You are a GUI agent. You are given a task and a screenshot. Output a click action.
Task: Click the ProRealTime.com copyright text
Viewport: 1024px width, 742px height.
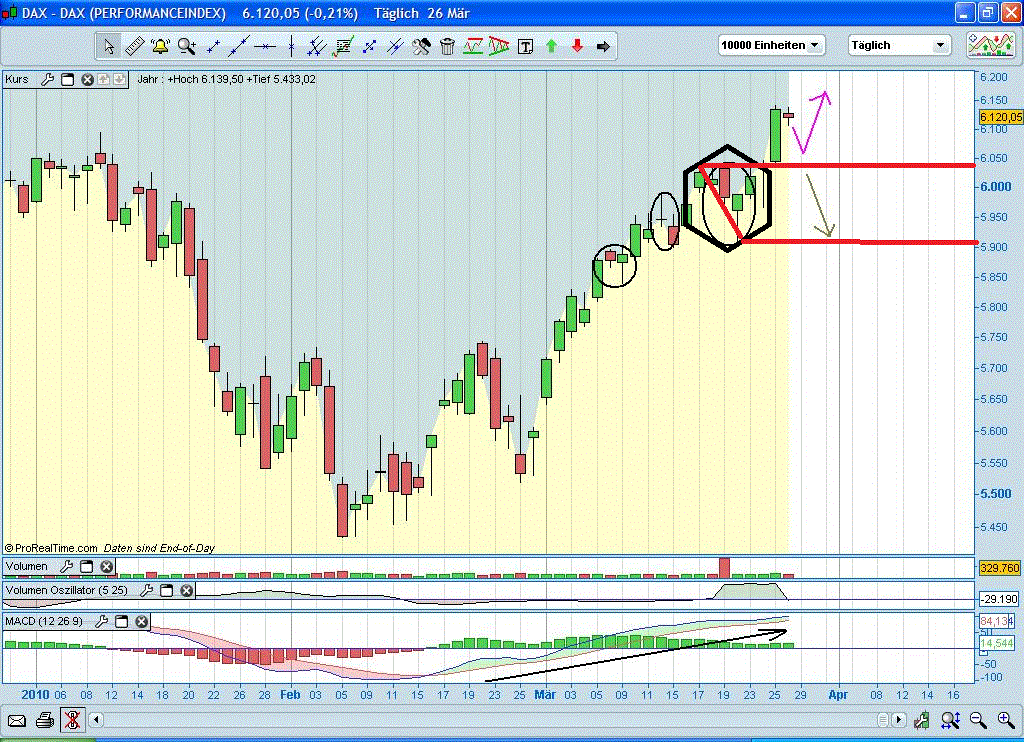[51, 549]
